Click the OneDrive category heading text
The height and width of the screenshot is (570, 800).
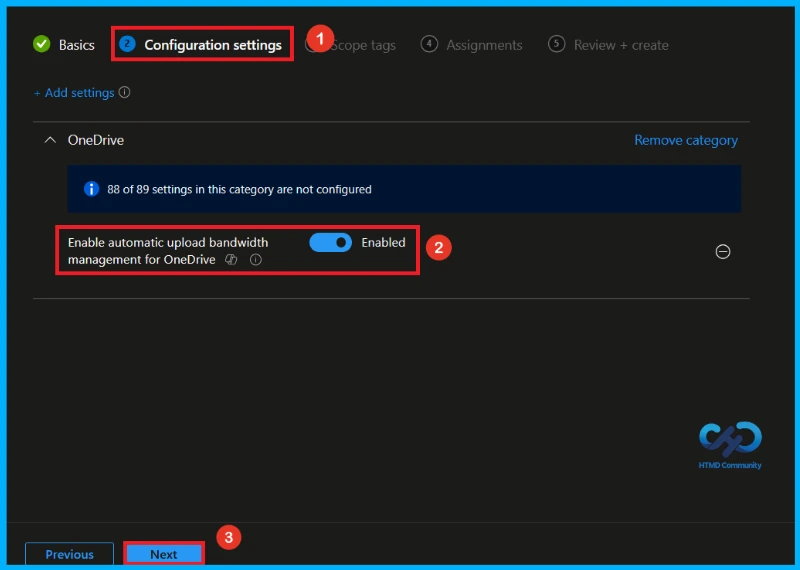[x=96, y=140]
